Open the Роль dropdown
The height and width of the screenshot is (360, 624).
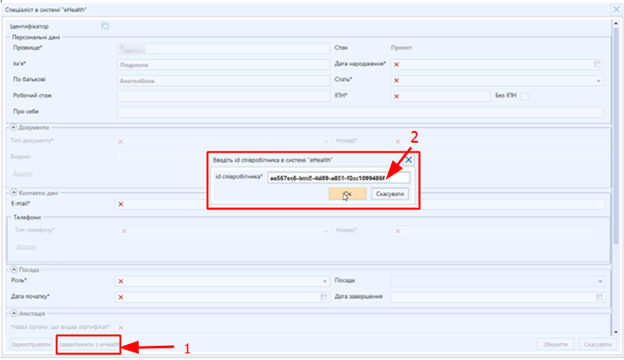tap(325, 281)
